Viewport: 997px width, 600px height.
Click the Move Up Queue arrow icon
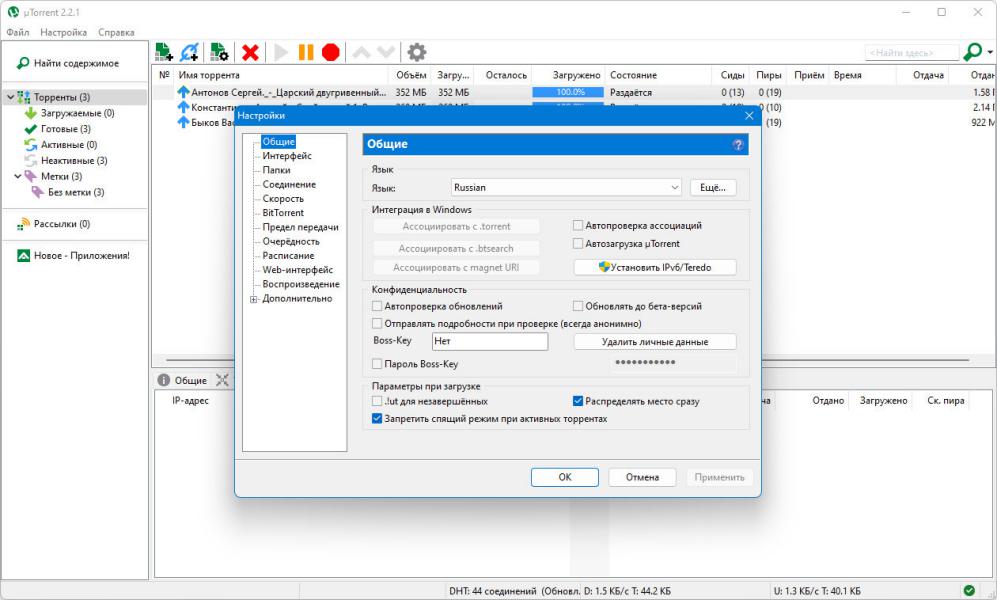point(361,52)
